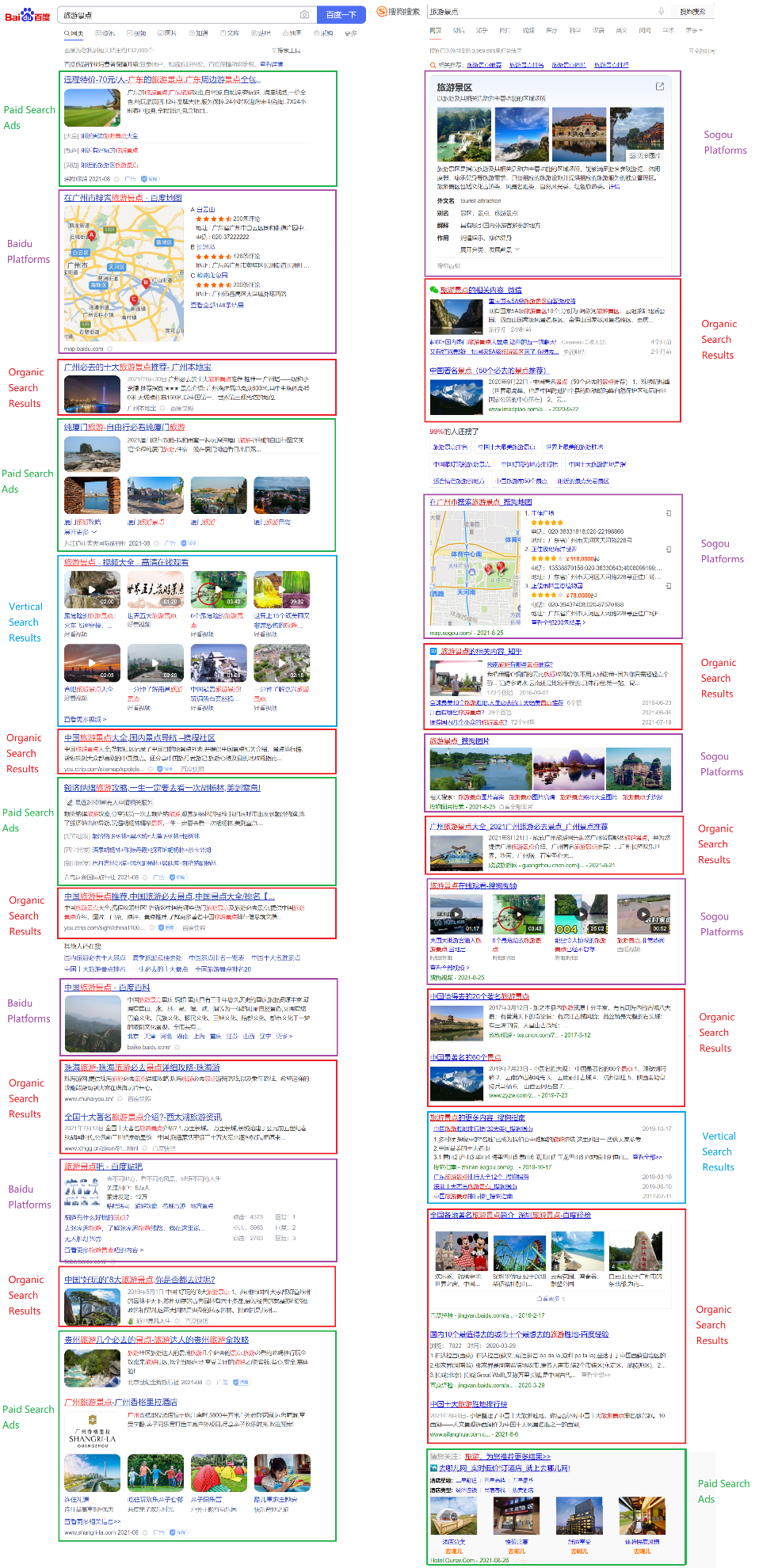Open Canton Tower night thumbnail in 广州本地宝 result
Viewport: 759px width, 1568px height.
tap(92, 394)
